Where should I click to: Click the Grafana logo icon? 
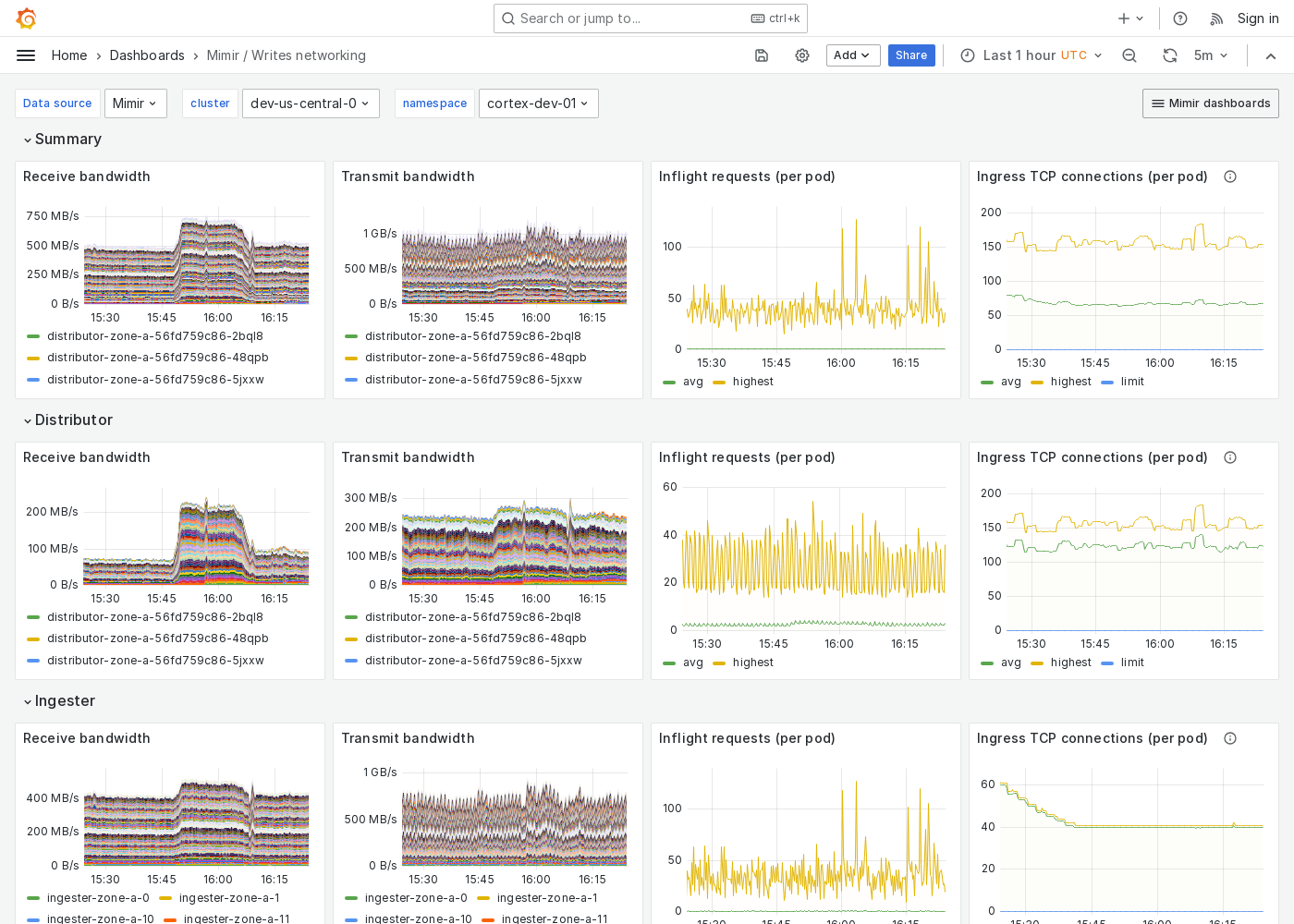coord(26,18)
